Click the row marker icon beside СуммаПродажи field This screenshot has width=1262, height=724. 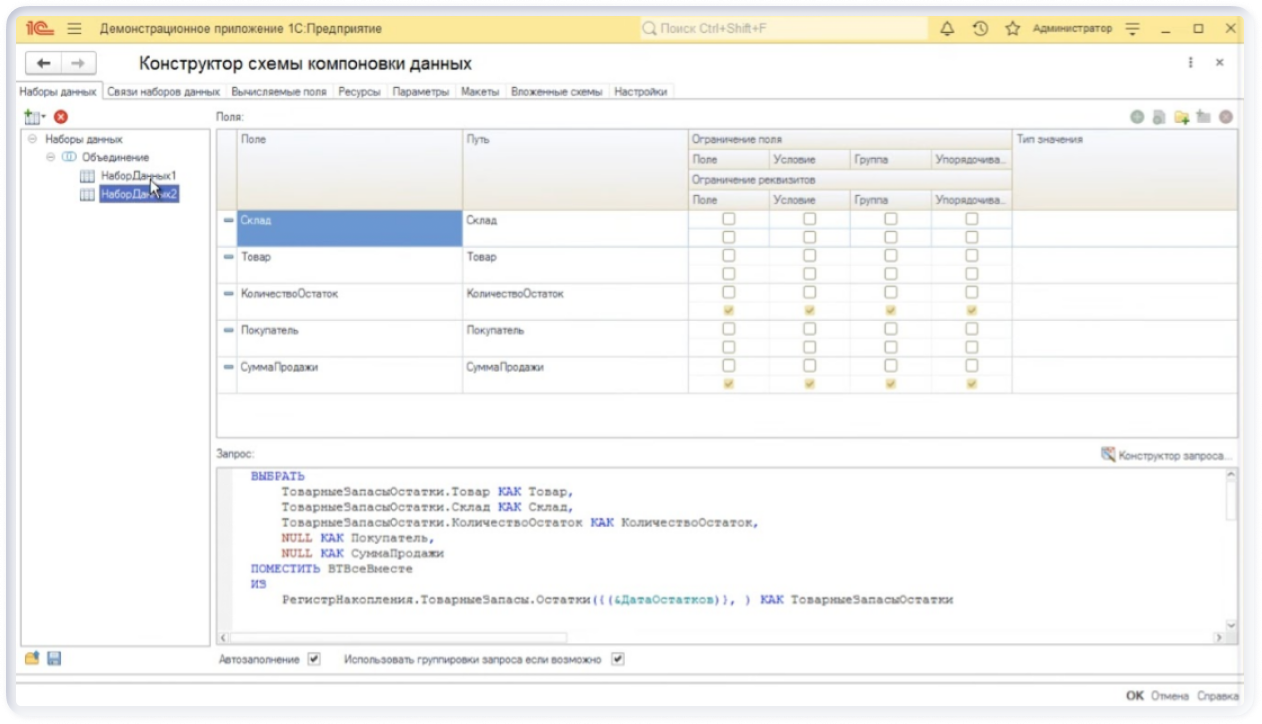(228, 367)
